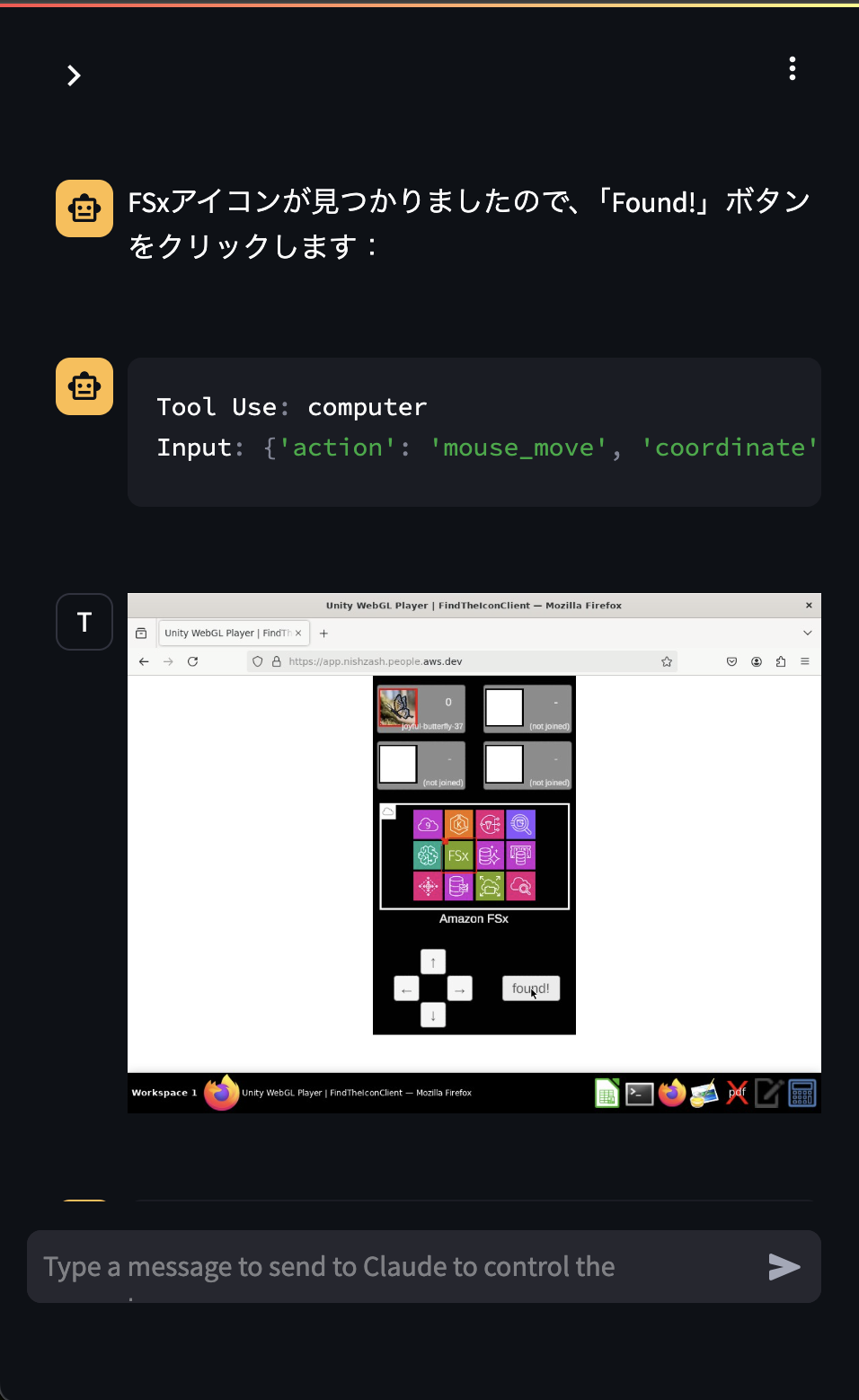Image resolution: width=859 pixels, height=1400 pixels.
Task: Click the send message arrow icon
Action: click(x=784, y=1267)
